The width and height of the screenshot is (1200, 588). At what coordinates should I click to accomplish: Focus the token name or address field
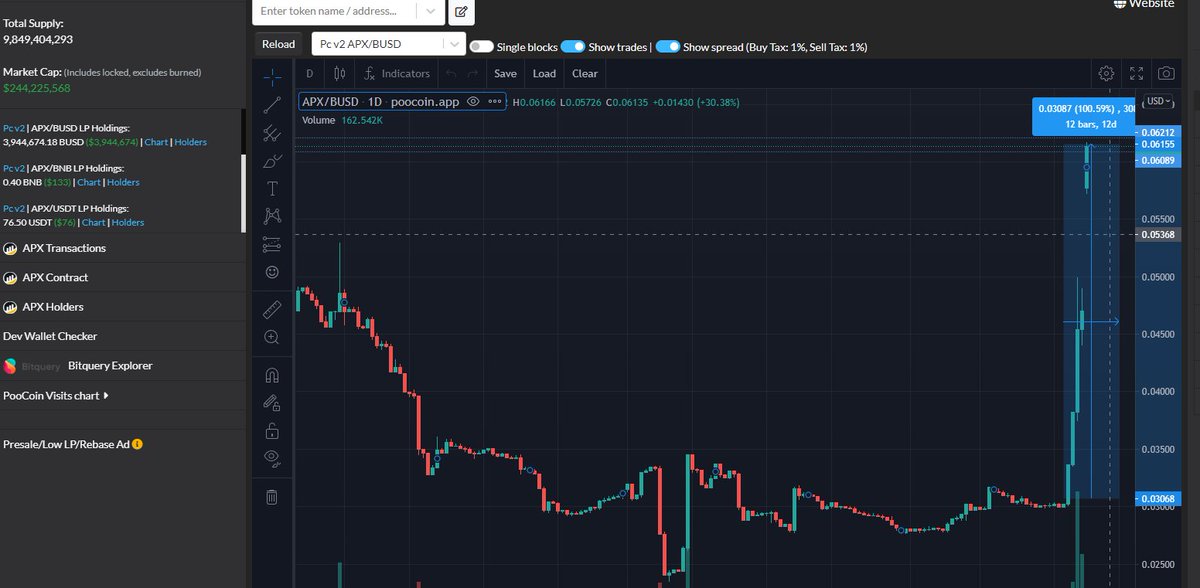(335, 12)
